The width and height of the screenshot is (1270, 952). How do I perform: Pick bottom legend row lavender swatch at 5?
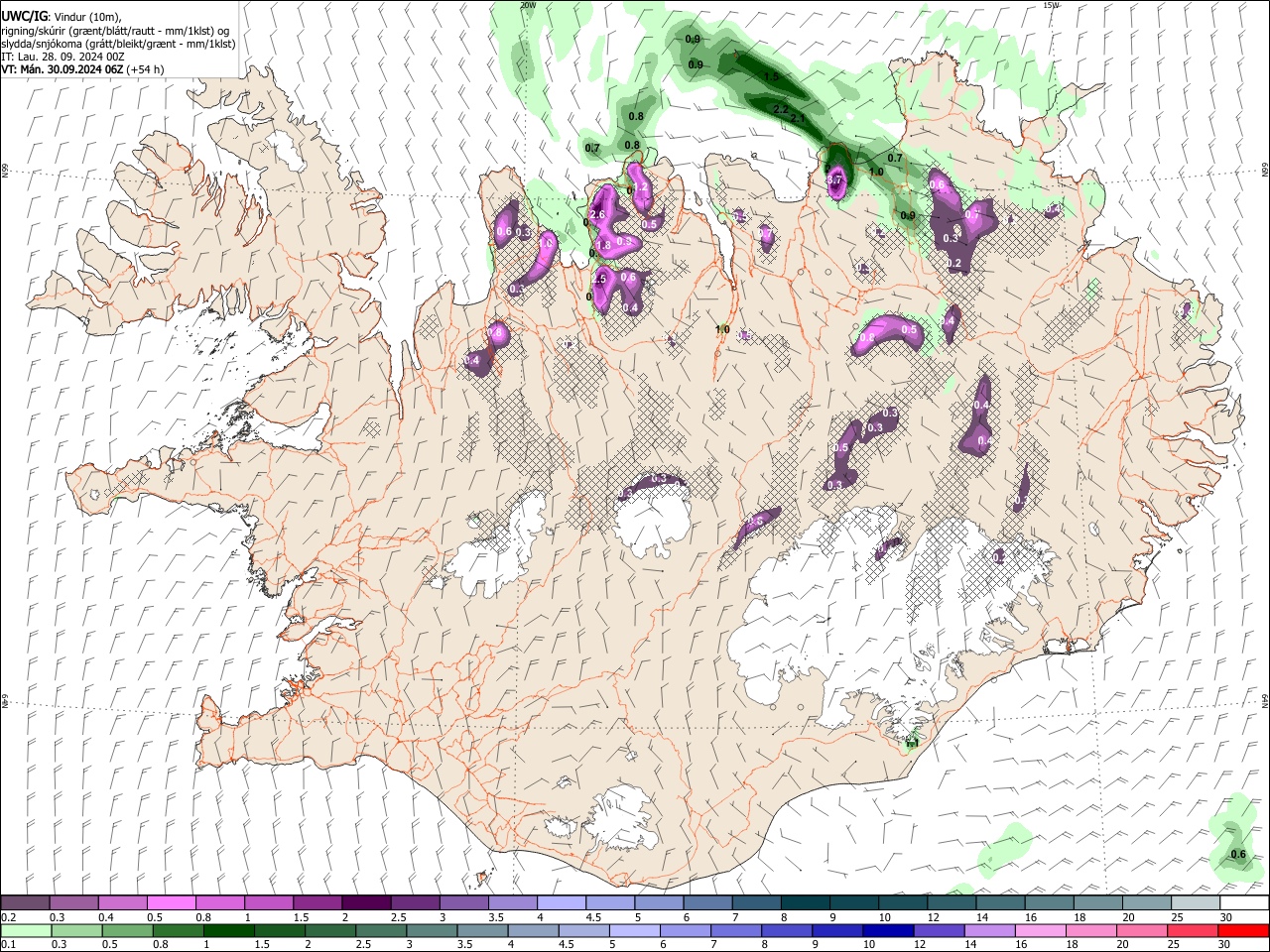[x=635, y=931]
